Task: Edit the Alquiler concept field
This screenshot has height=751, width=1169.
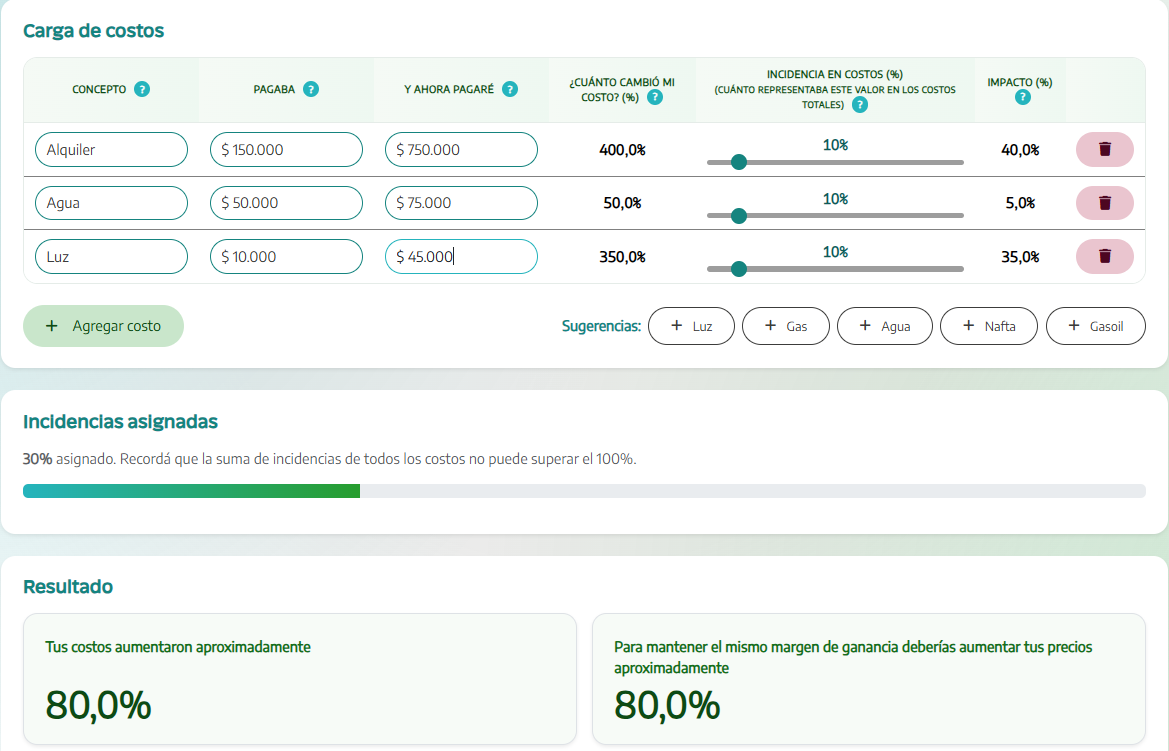Action: point(111,150)
